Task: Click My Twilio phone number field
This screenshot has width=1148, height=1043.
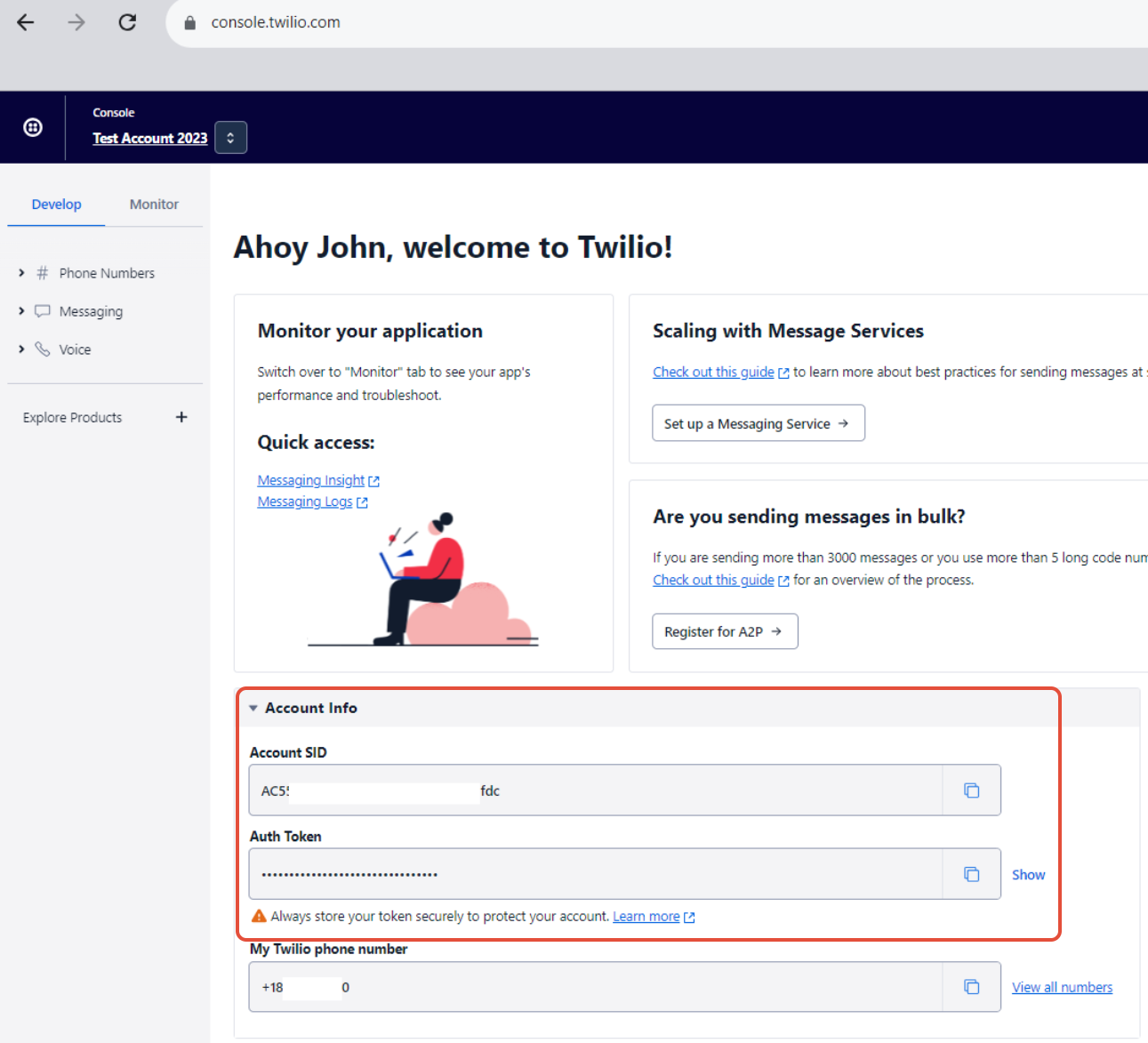Action: [596, 987]
